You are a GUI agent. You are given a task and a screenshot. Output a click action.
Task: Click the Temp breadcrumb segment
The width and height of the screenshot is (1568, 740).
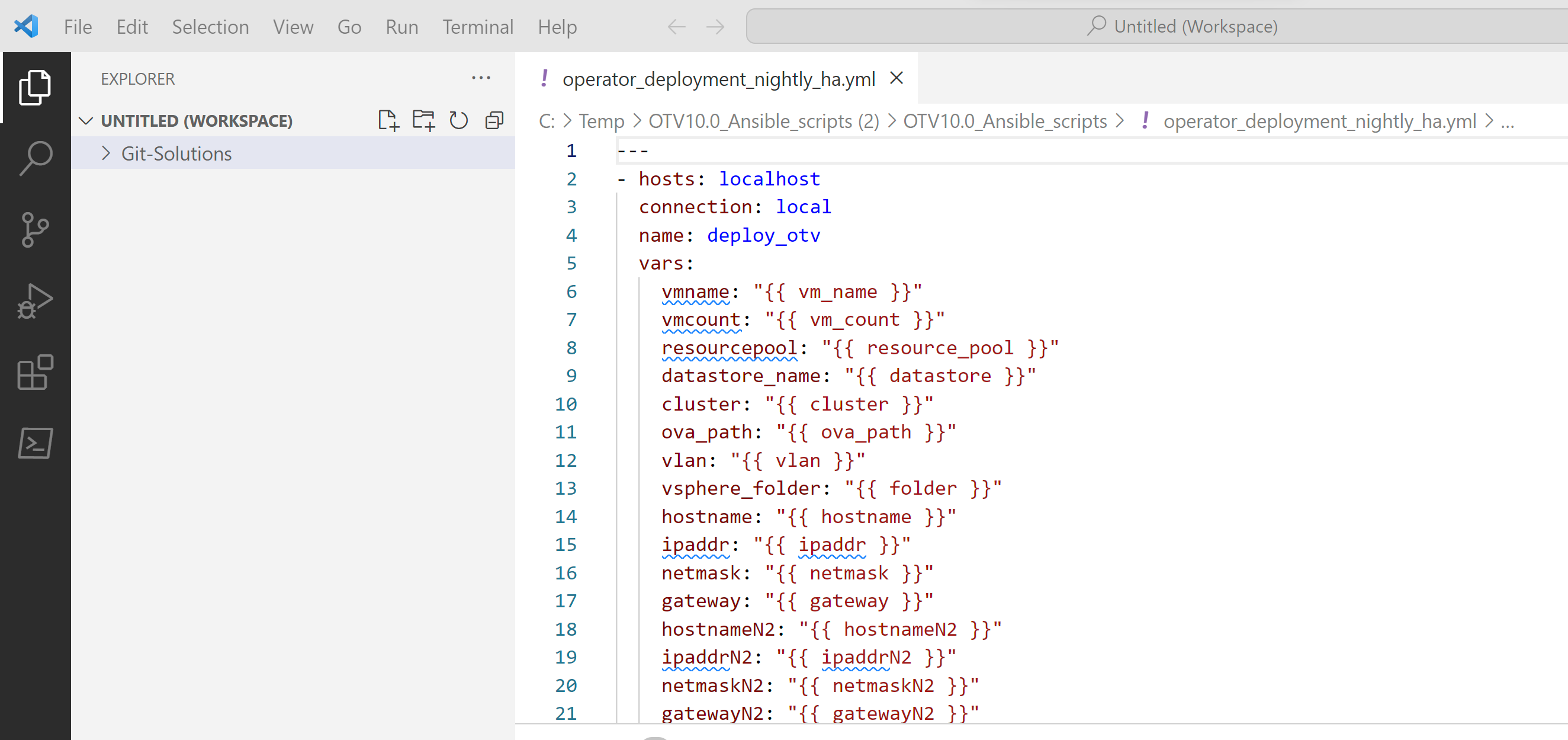[601, 121]
